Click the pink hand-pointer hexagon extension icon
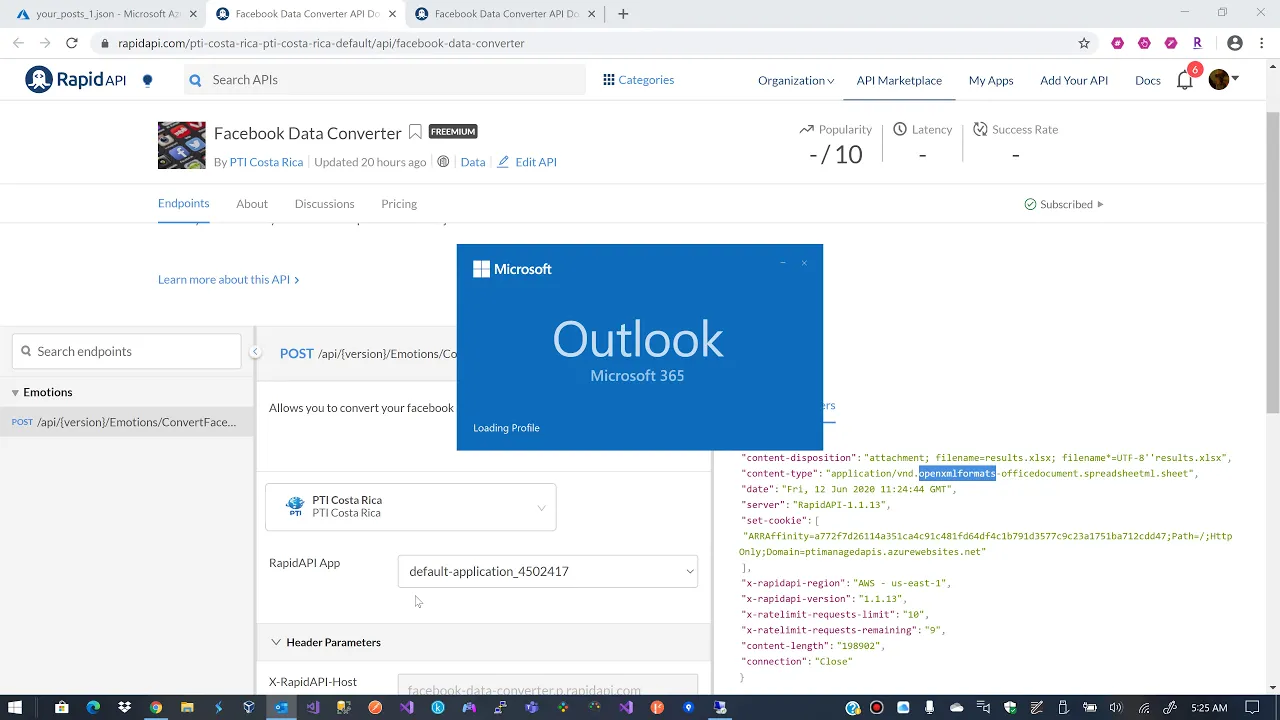The width and height of the screenshot is (1280, 720). [x=1144, y=43]
